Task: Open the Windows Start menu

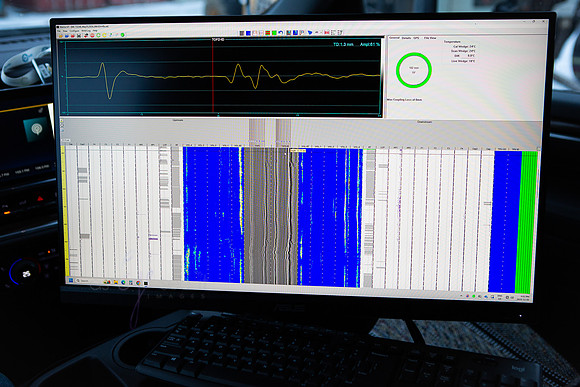Action: tap(71, 280)
